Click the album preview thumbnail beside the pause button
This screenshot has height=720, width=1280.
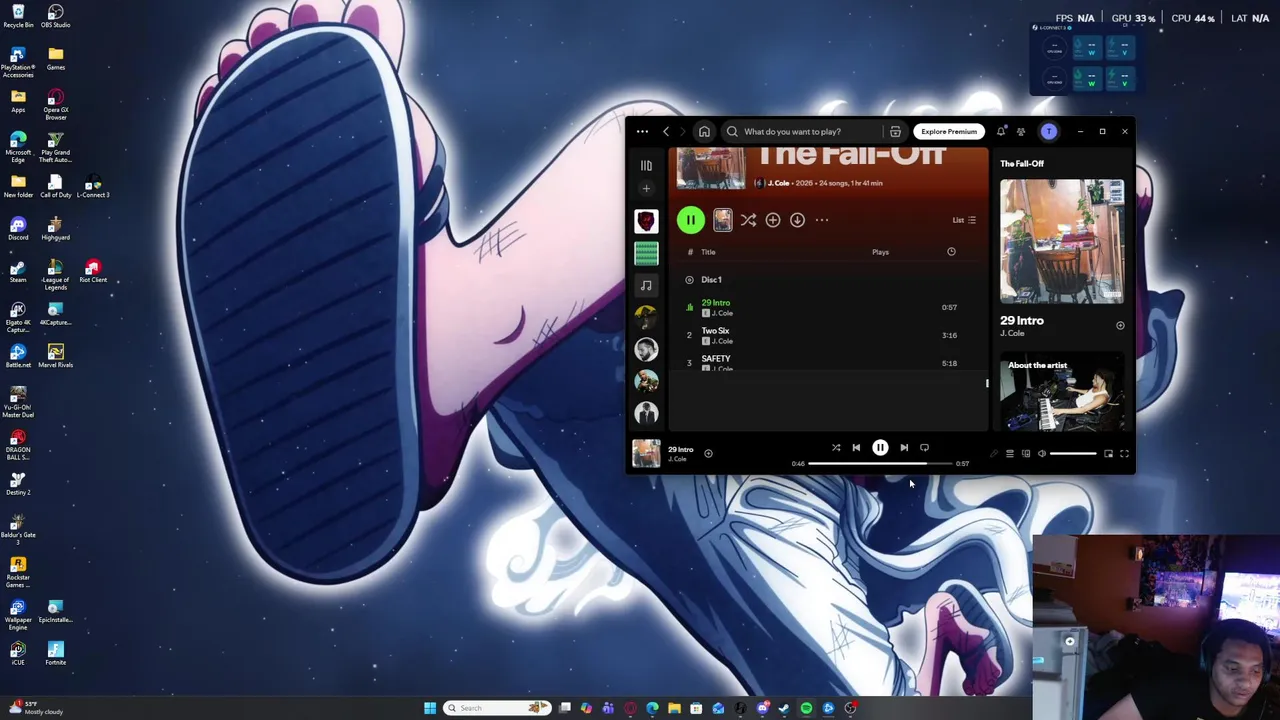tap(722, 220)
